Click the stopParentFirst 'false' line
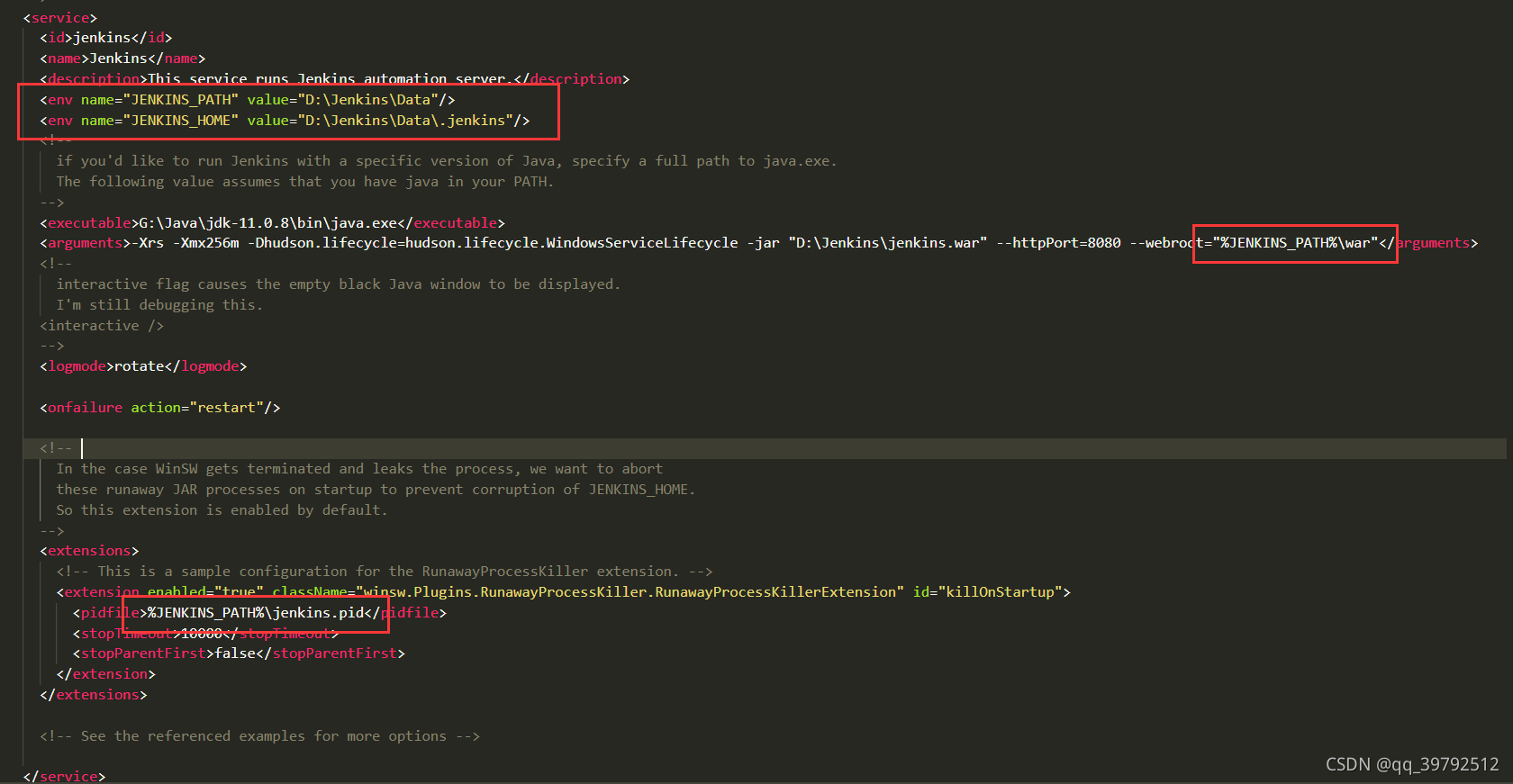Image resolution: width=1513 pixels, height=784 pixels. pyautogui.click(x=239, y=653)
